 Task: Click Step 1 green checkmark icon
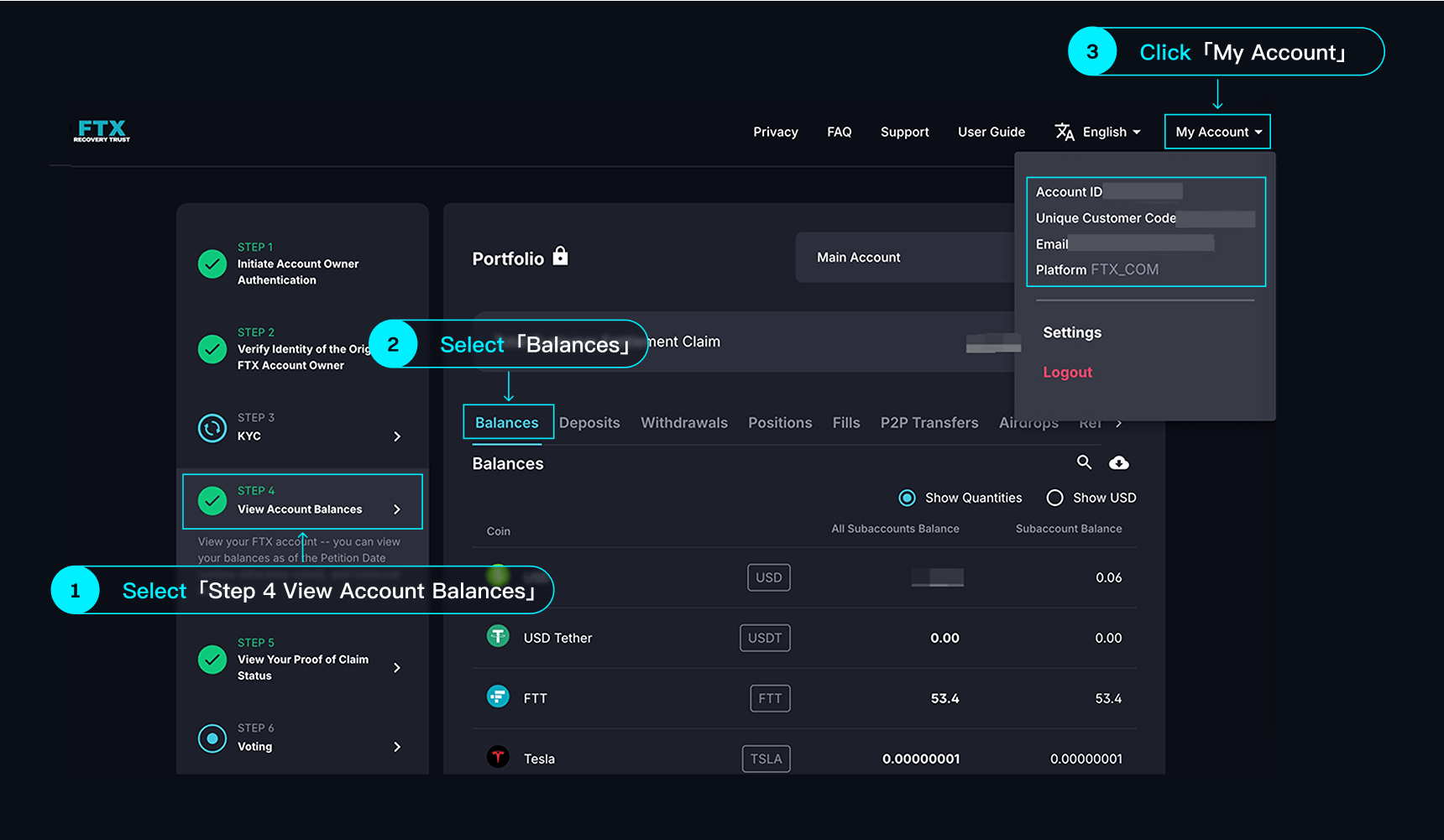(x=212, y=263)
